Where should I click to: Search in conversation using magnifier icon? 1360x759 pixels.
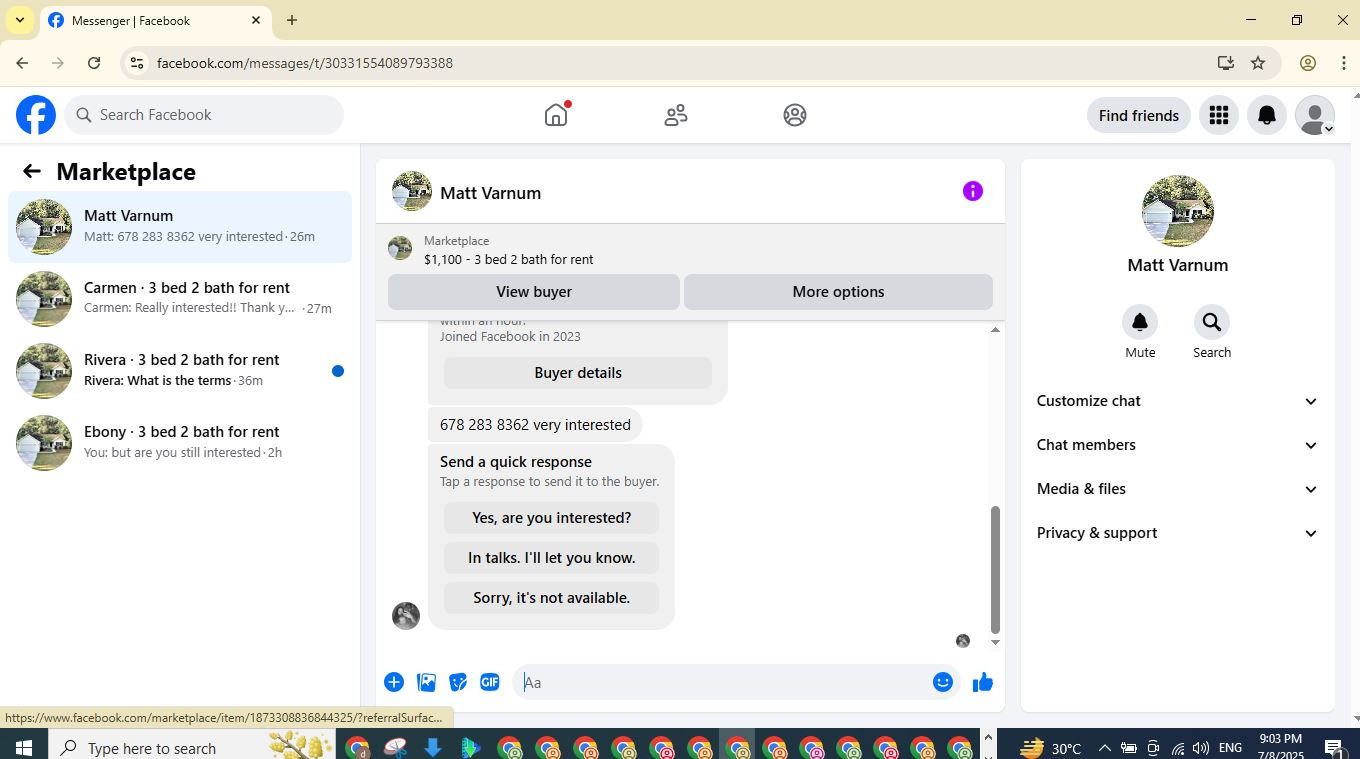click(1211, 322)
